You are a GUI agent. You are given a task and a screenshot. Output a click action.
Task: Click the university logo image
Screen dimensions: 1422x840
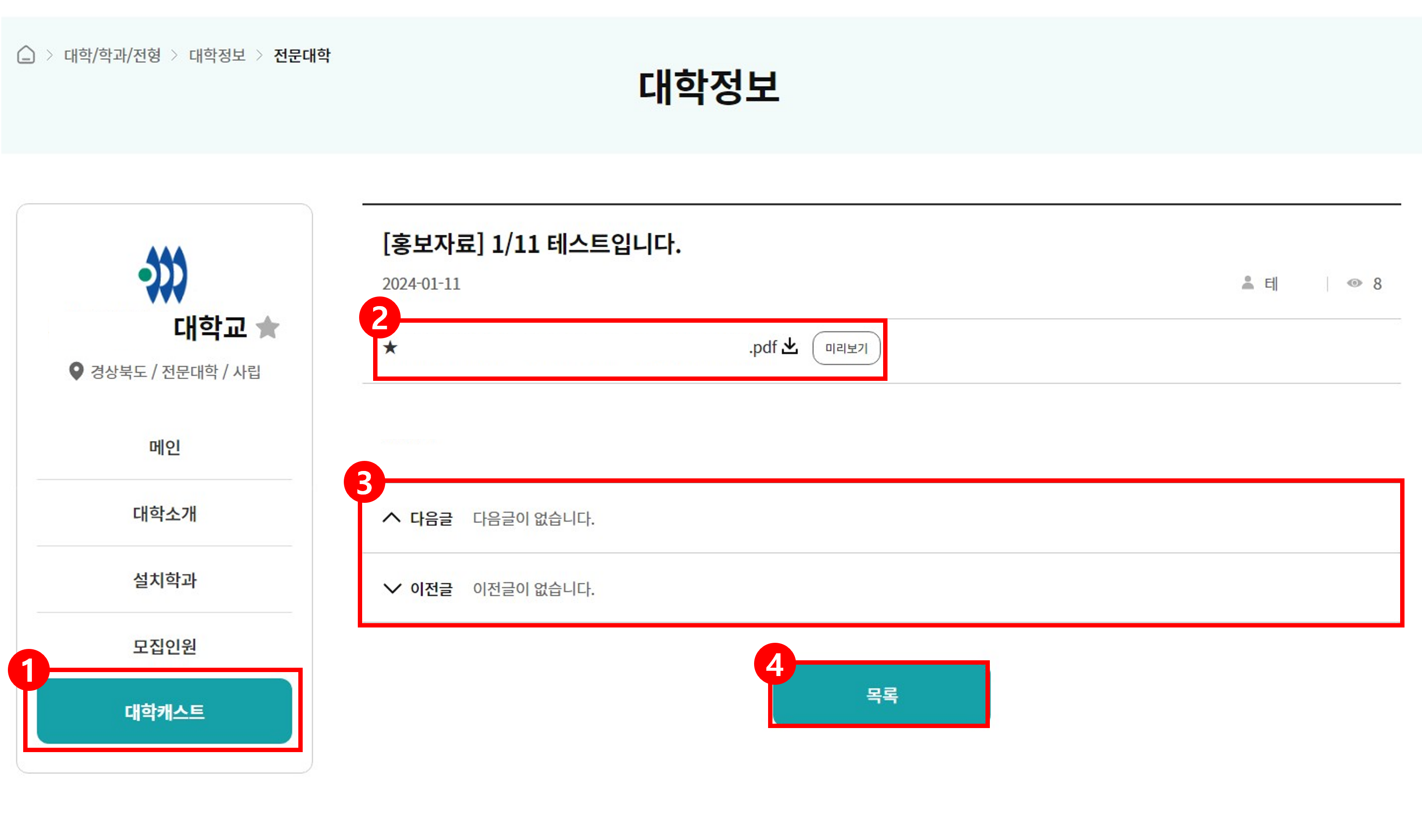163,275
